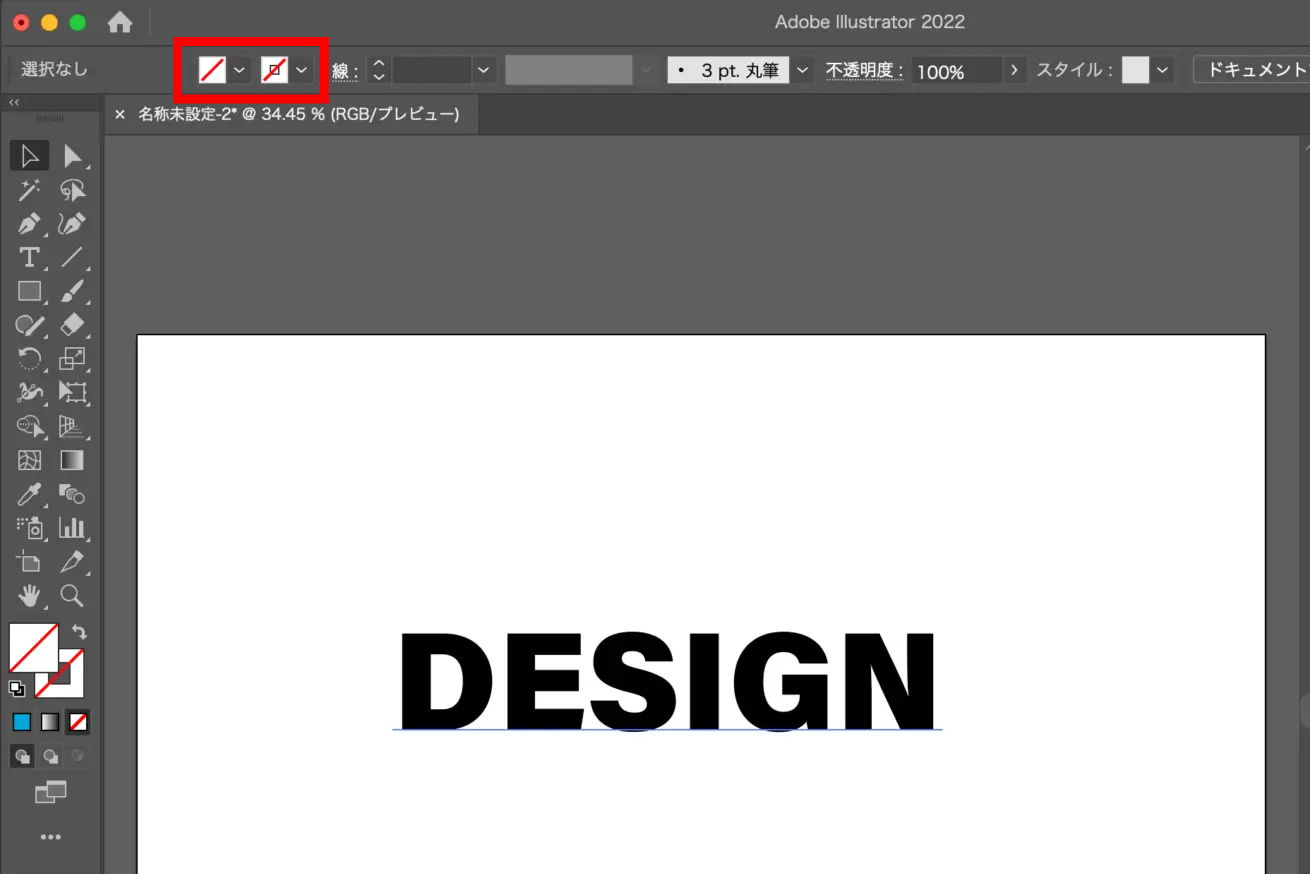Click the DESIGN text on the artboard
This screenshot has width=1310, height=874.
667,682
